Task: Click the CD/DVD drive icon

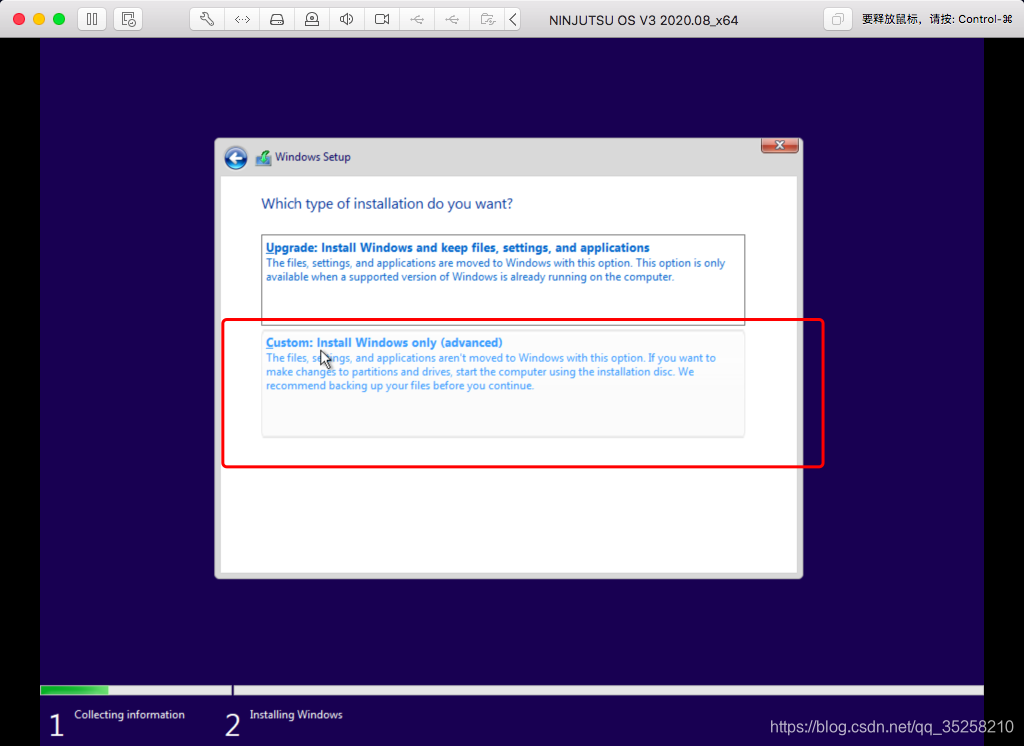Action: pyautogui.click(x=312, y=19)
